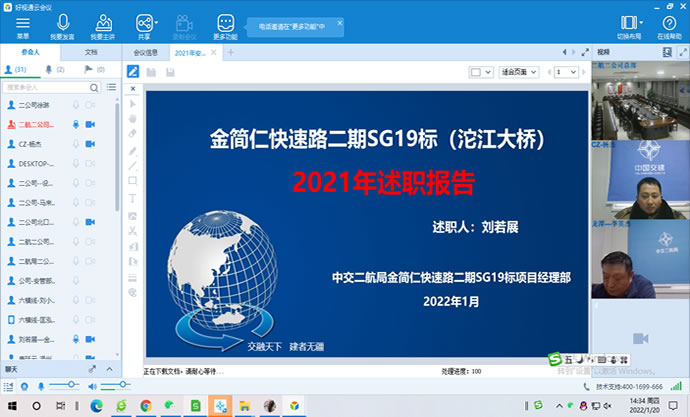
Task: Open 在线帮助 help icon
Action: coord(669,22)
